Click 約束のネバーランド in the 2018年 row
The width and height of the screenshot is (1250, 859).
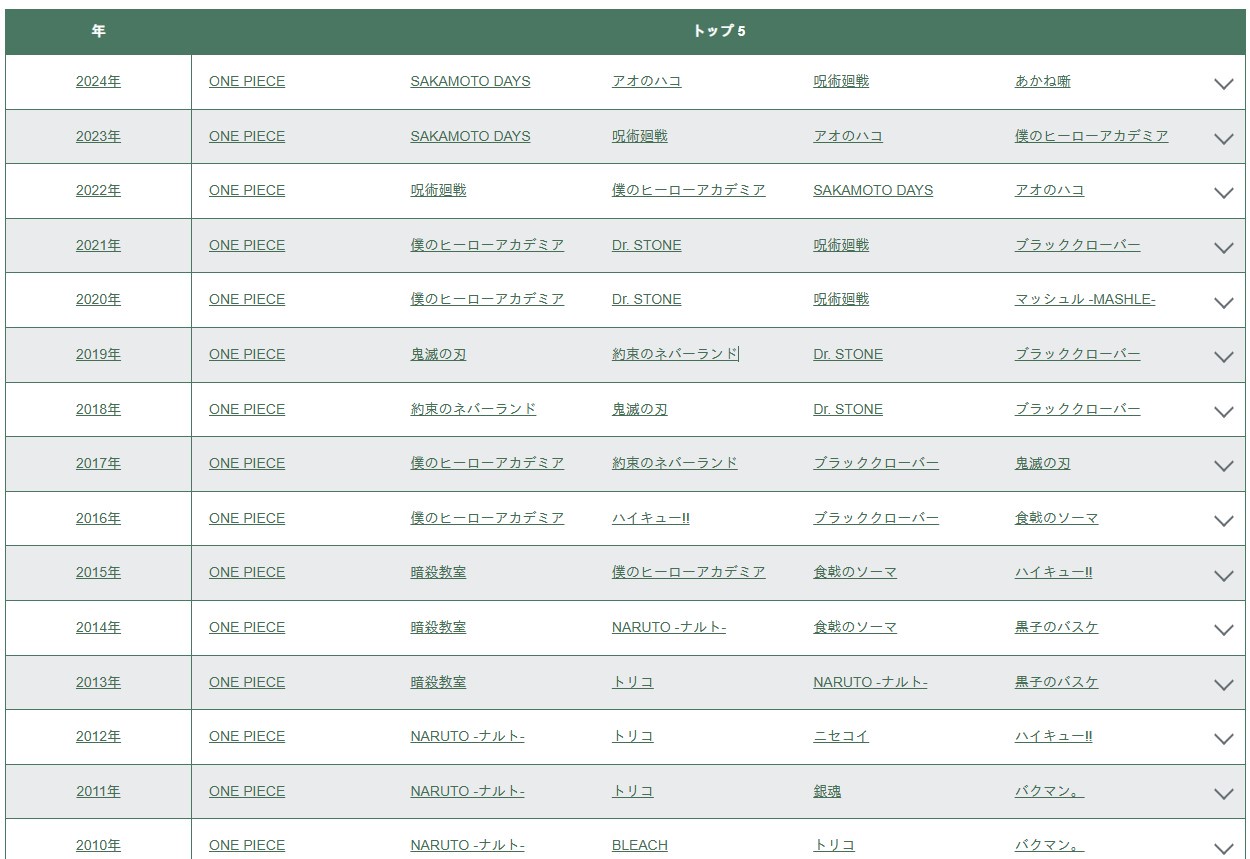[x=473, y=409]
